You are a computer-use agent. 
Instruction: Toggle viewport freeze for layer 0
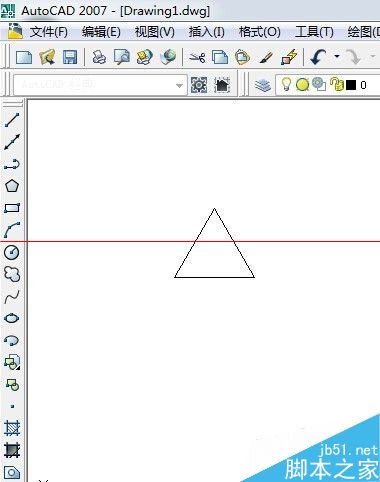coord(319,84)
